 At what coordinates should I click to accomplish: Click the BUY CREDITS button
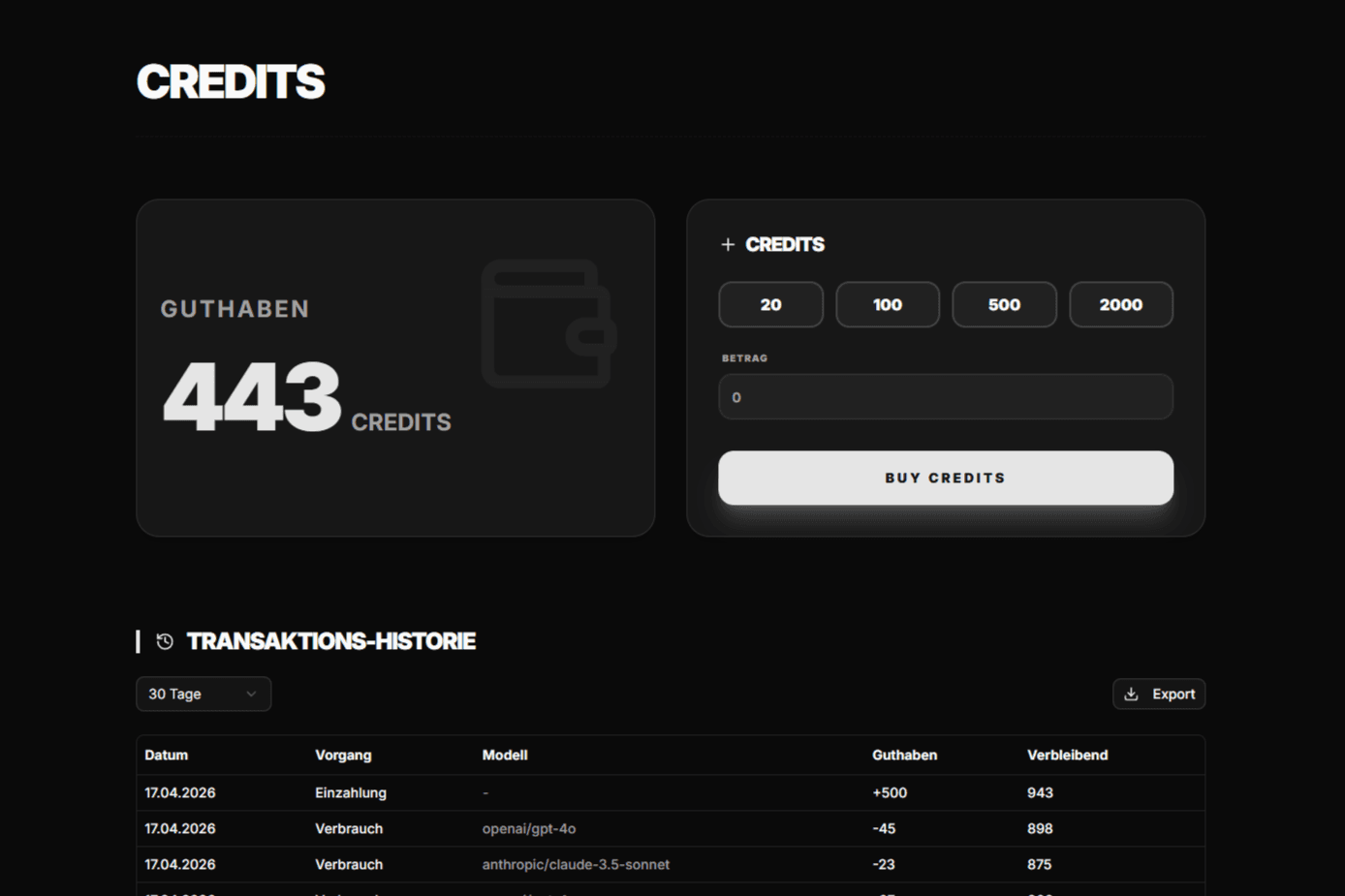click(x=946, y=478)
